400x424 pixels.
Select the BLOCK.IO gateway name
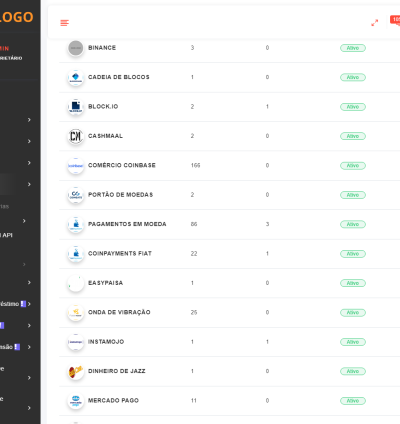pyautogui.click(x=103, y=106)
